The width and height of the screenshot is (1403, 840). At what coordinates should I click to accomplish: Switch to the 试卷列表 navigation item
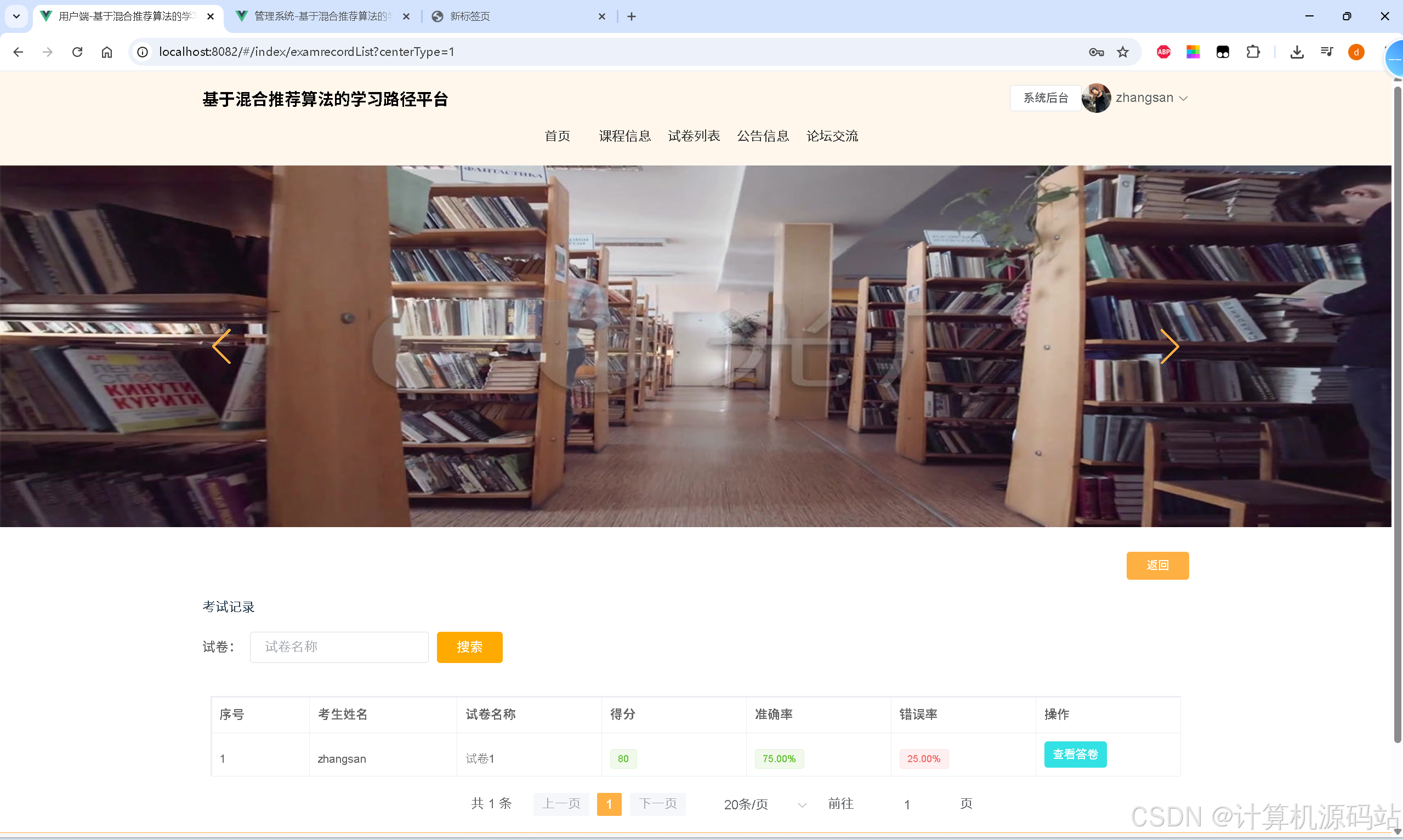(x=694, y=136)
